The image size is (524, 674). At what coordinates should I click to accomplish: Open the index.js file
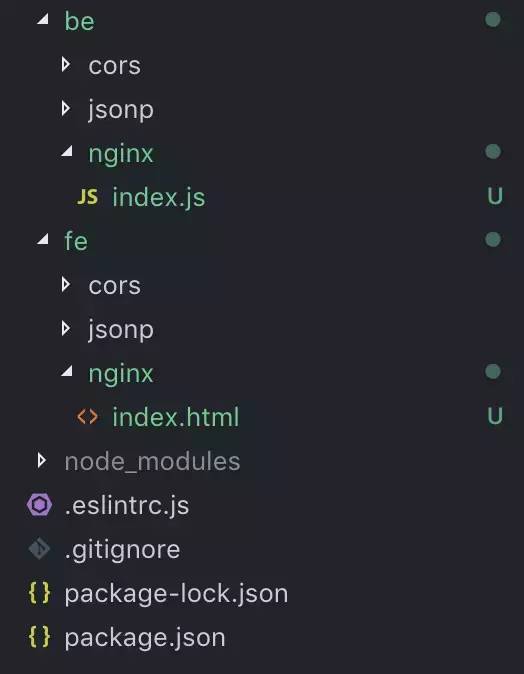pyautogui.click(x=159, y=198)
